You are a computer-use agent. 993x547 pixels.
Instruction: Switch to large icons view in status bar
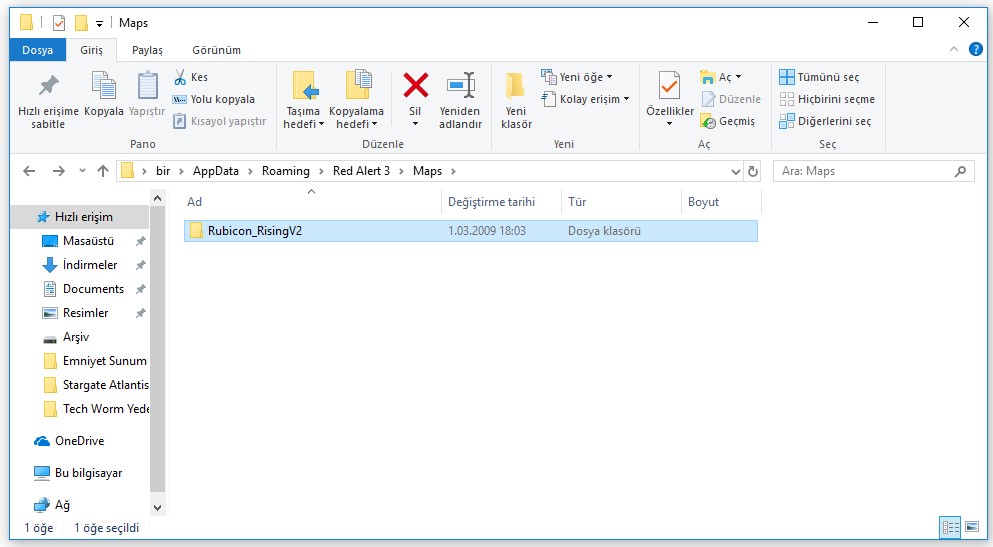[971, 527]
